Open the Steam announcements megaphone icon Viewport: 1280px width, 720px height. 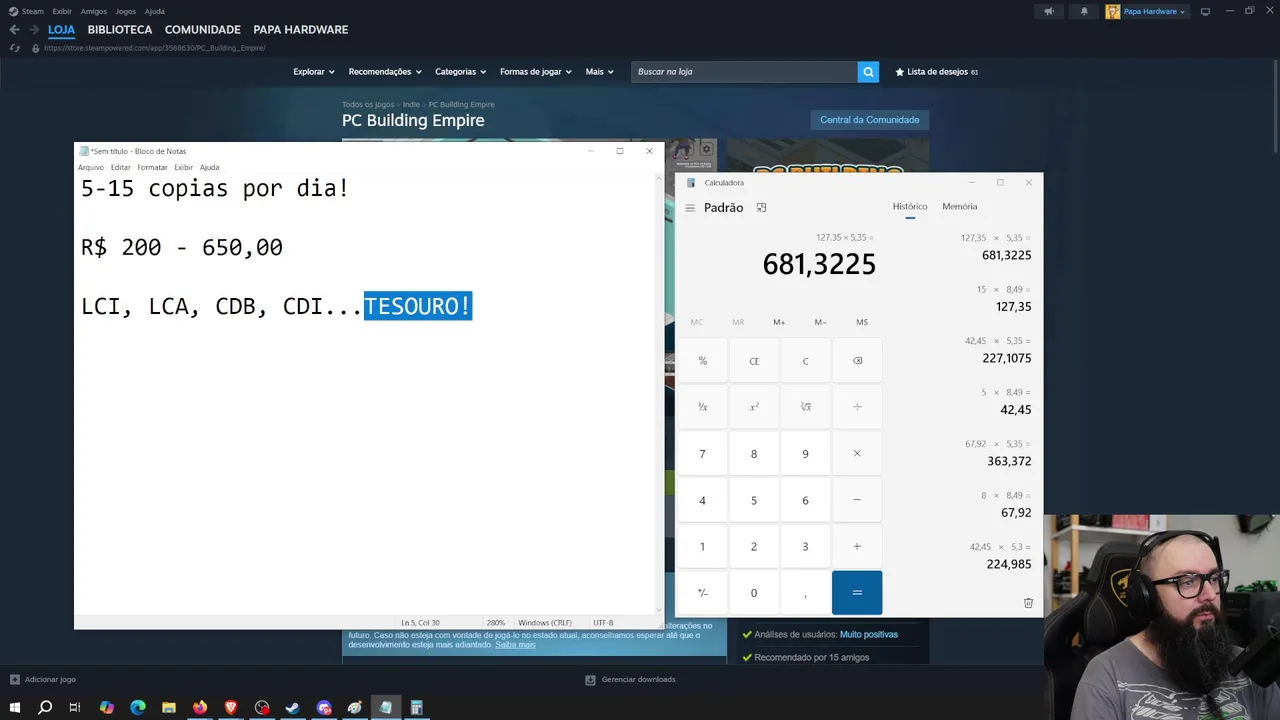1049,12
